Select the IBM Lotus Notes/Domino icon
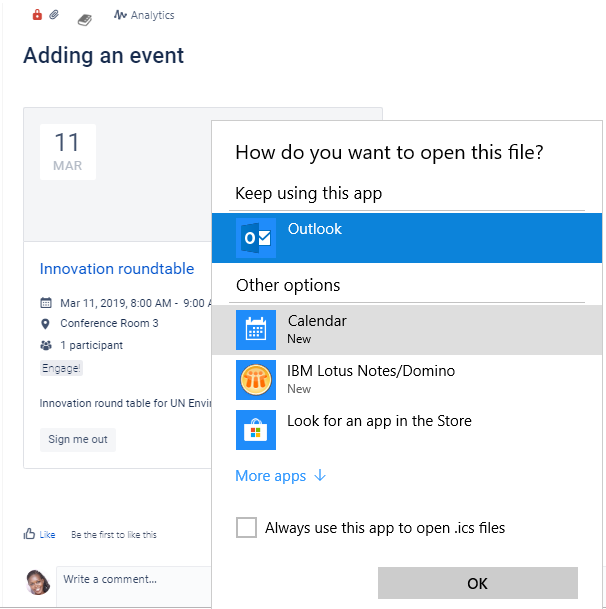 tap(256, 380)
